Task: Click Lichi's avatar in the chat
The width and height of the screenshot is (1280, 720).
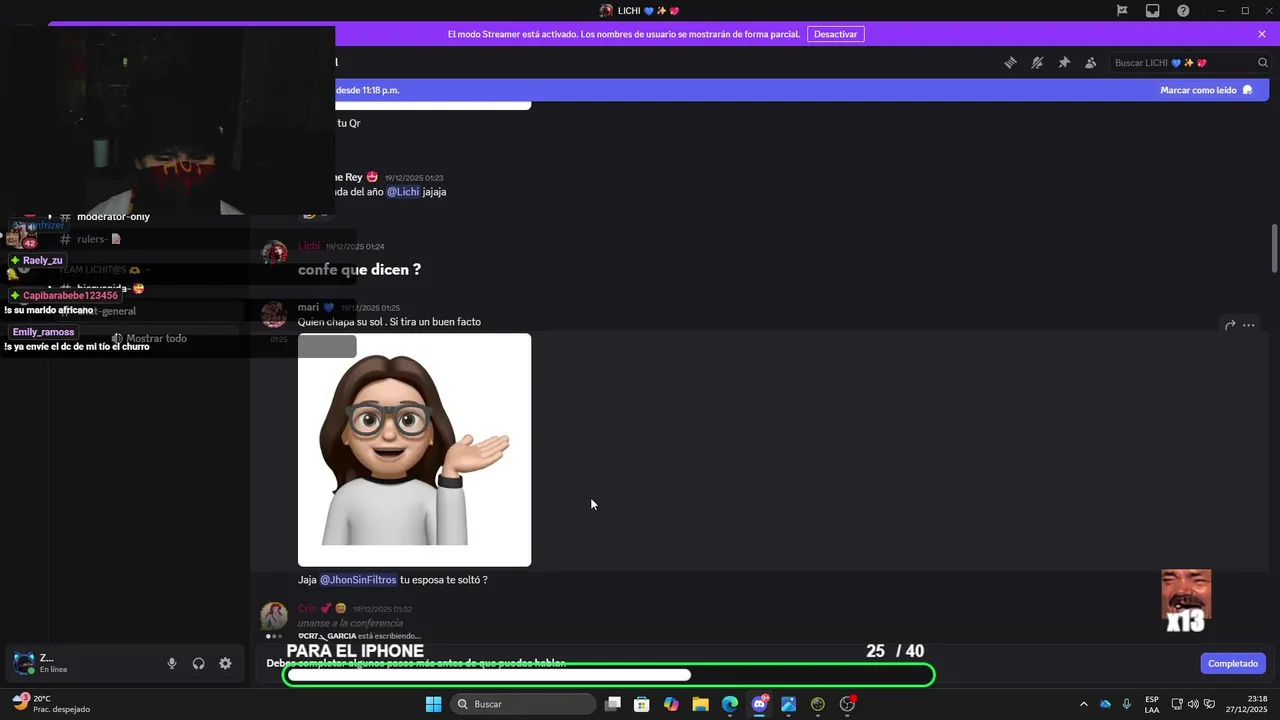Action: point(274,253)
